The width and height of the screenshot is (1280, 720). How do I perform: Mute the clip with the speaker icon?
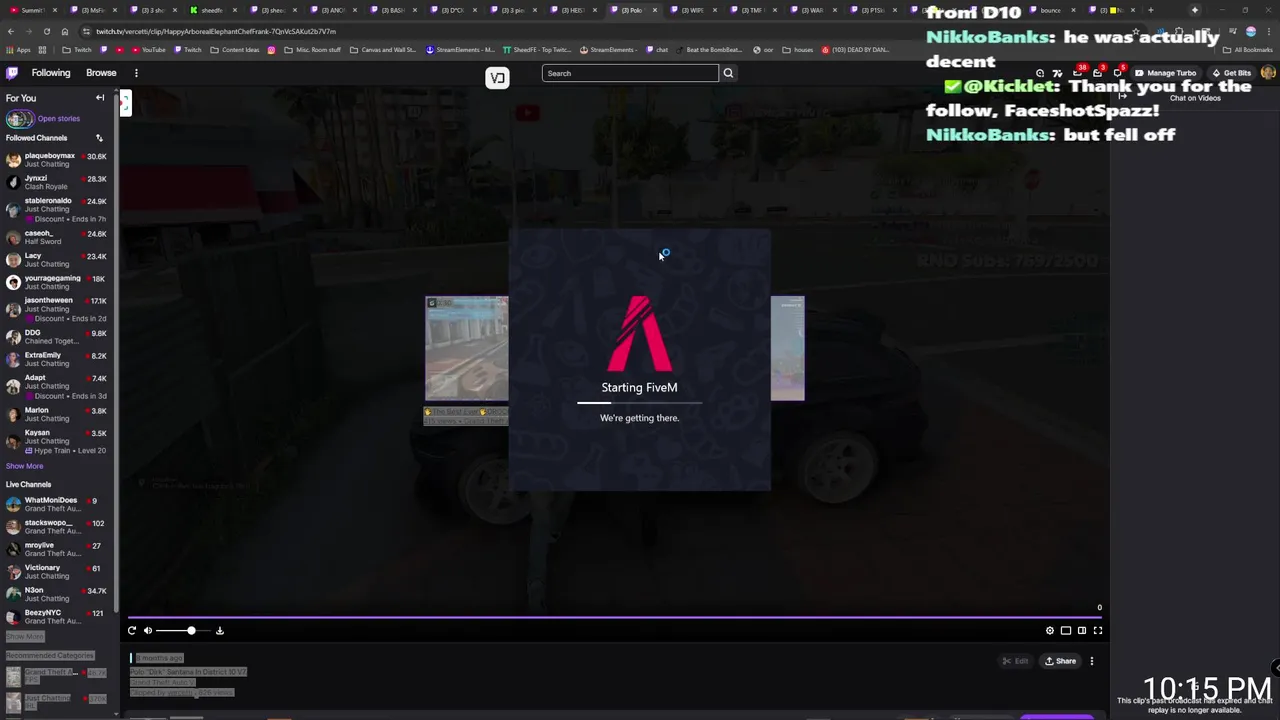(148, 630)
